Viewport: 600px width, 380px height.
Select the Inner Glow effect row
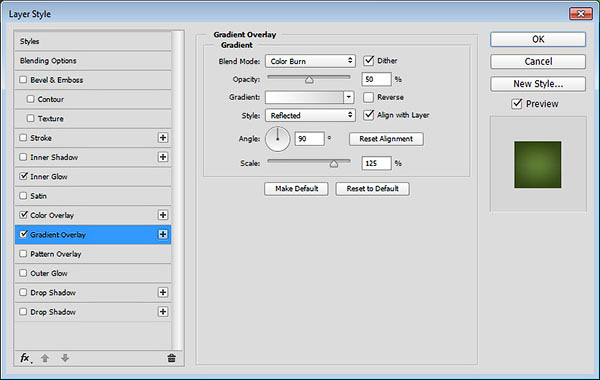(x=93, y=176)
